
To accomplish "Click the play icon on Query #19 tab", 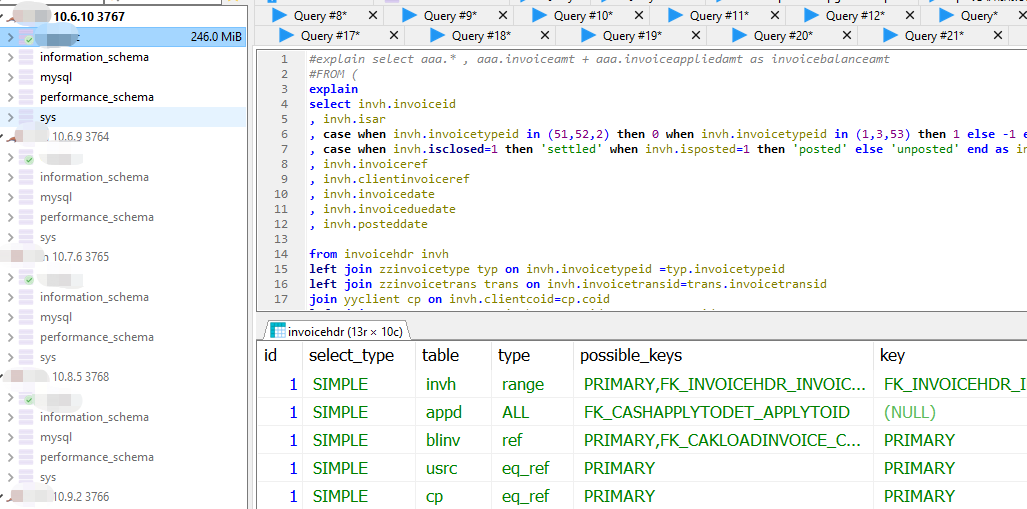I will [x=588, y=35].
